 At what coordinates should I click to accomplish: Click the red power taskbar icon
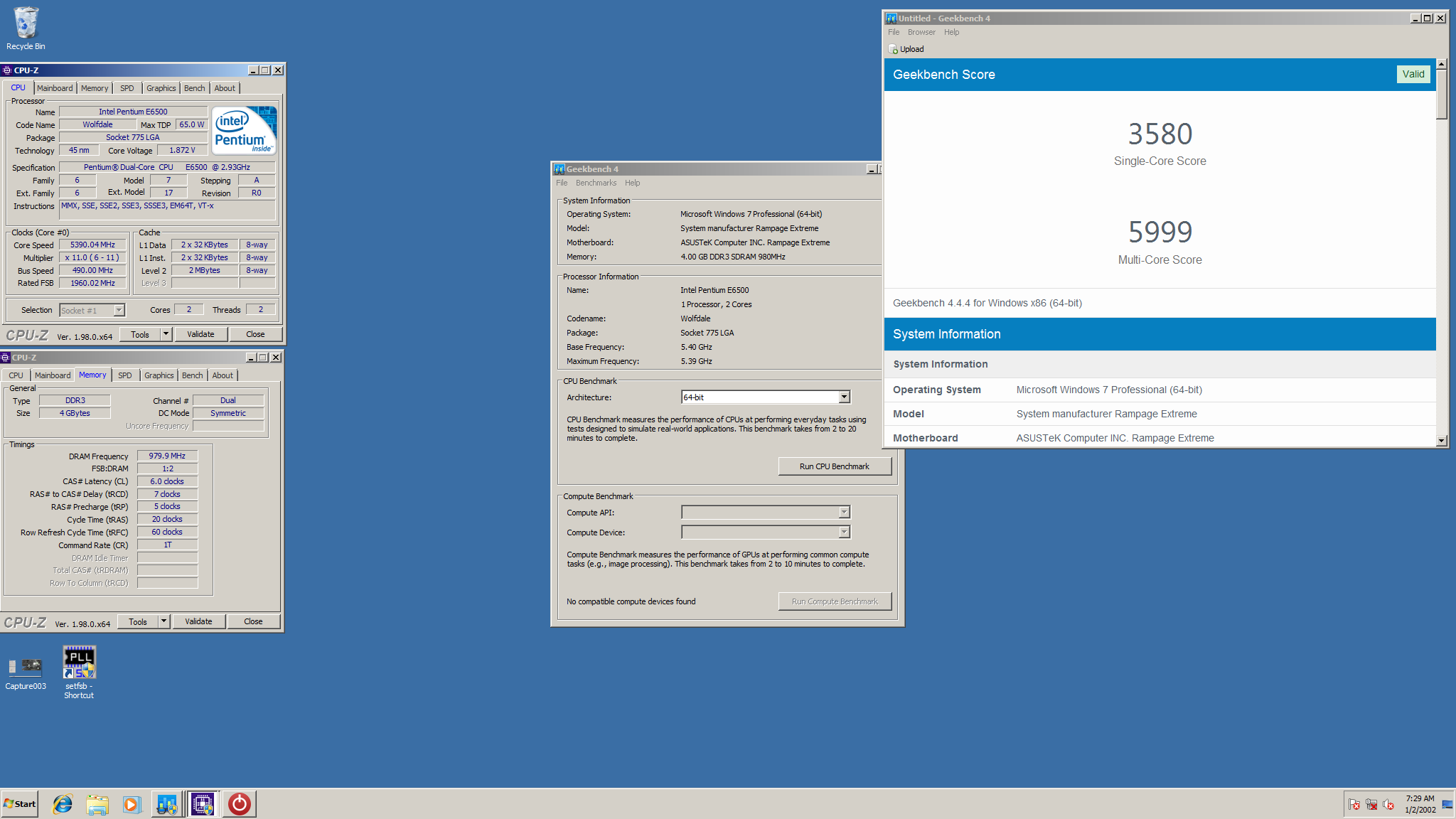[x=239, y=804]
